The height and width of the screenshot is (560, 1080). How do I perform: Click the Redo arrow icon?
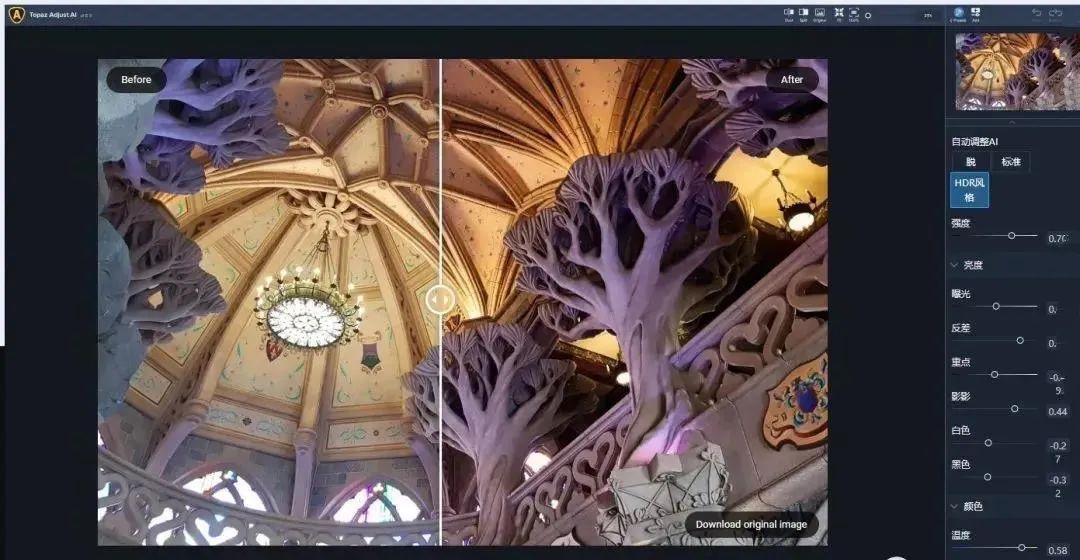point(1055,13)
